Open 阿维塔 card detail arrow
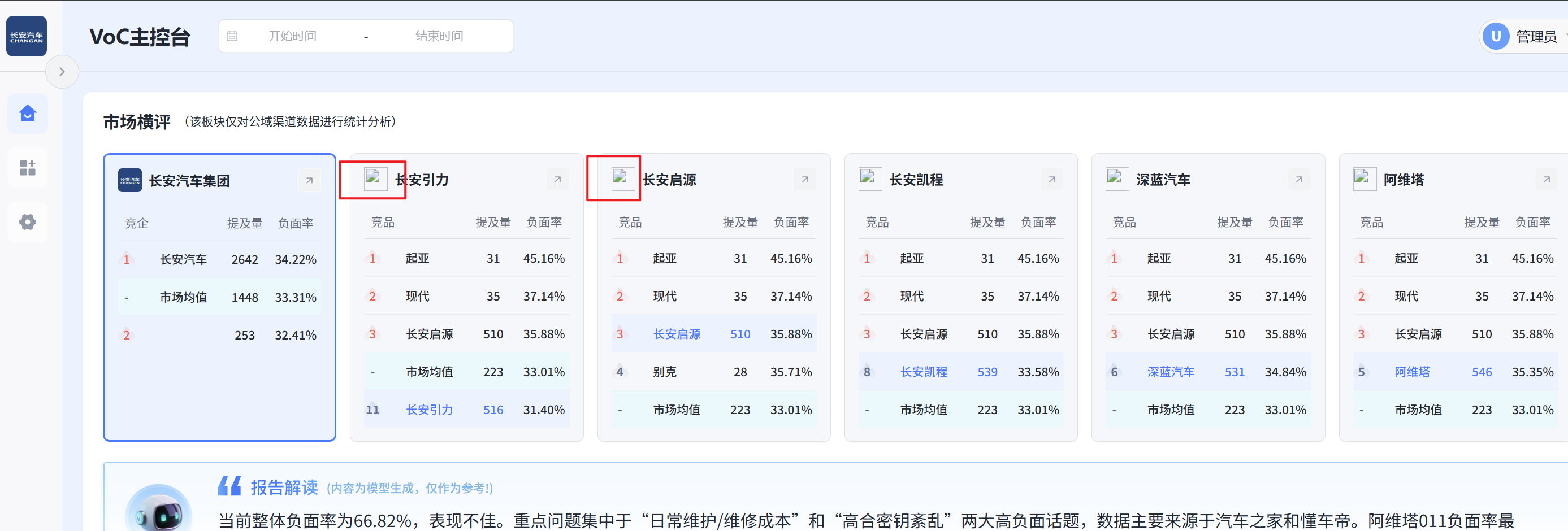The image size is (1568, 531). point(1546,180)
